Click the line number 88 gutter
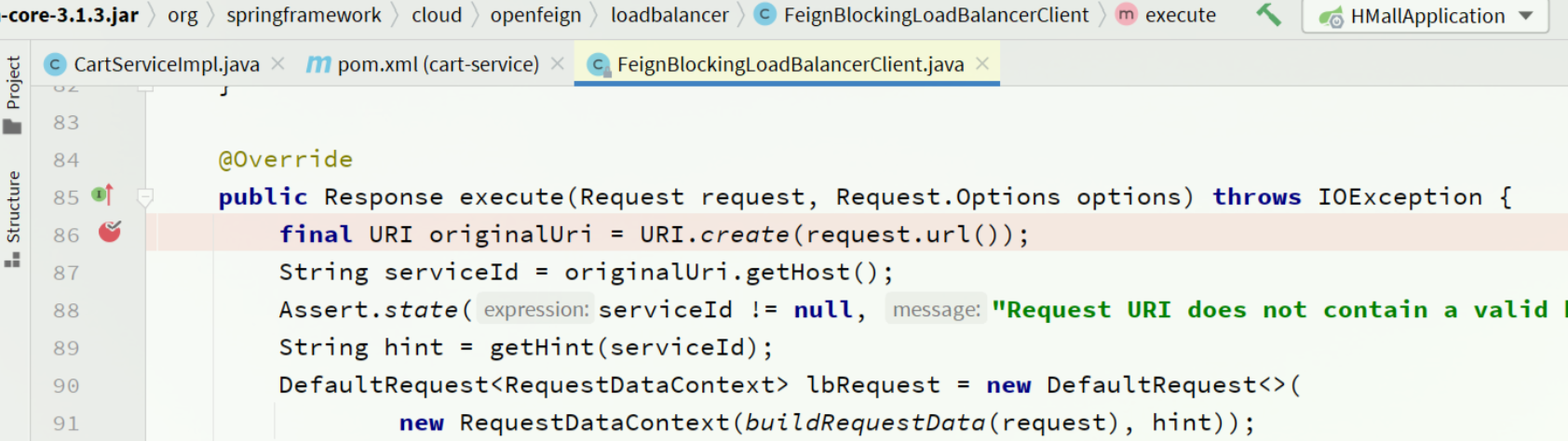The image size is (1568, 441). tap(66, 310)
